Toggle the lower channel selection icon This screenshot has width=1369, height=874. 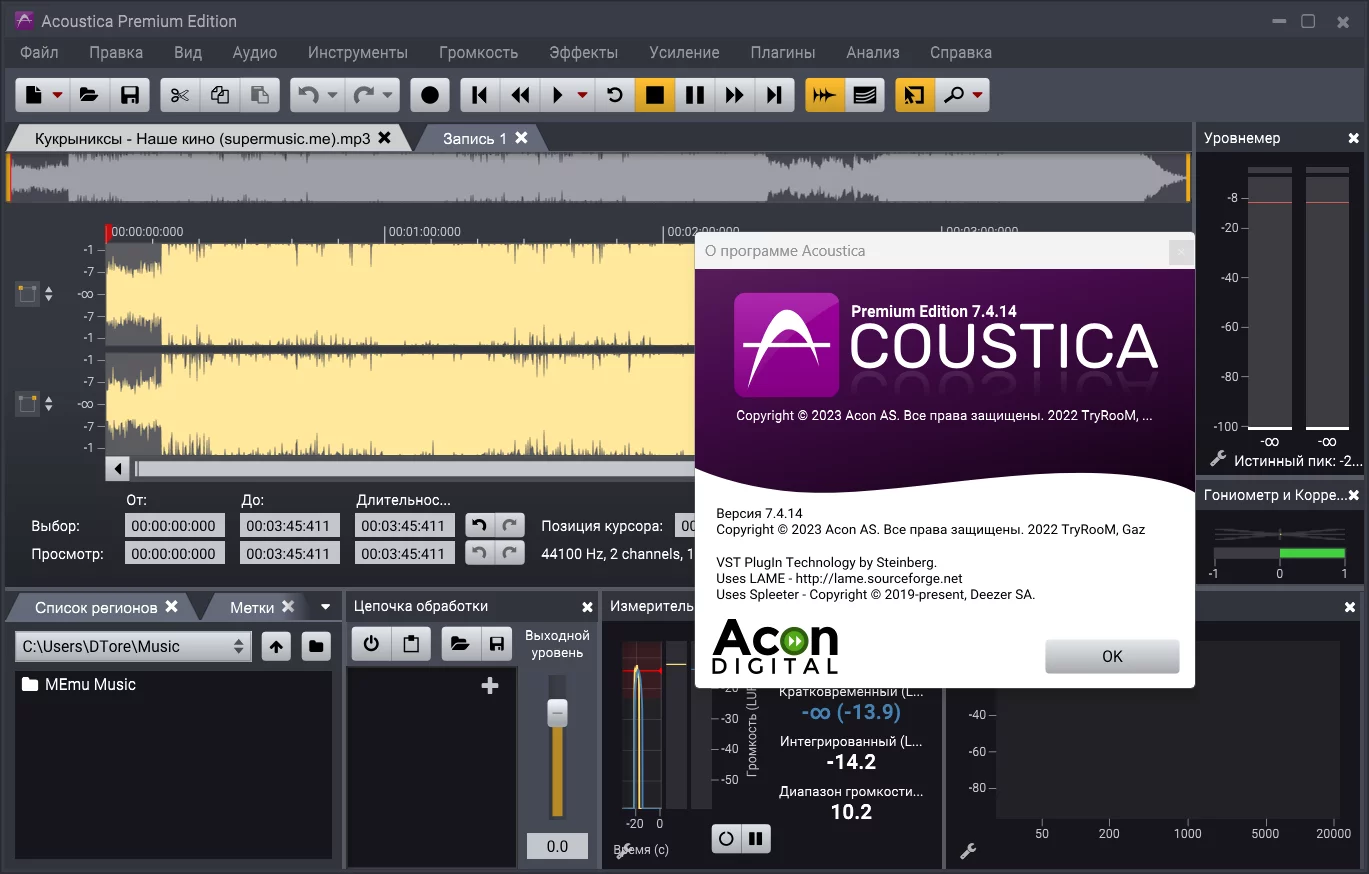click(27, 403)
